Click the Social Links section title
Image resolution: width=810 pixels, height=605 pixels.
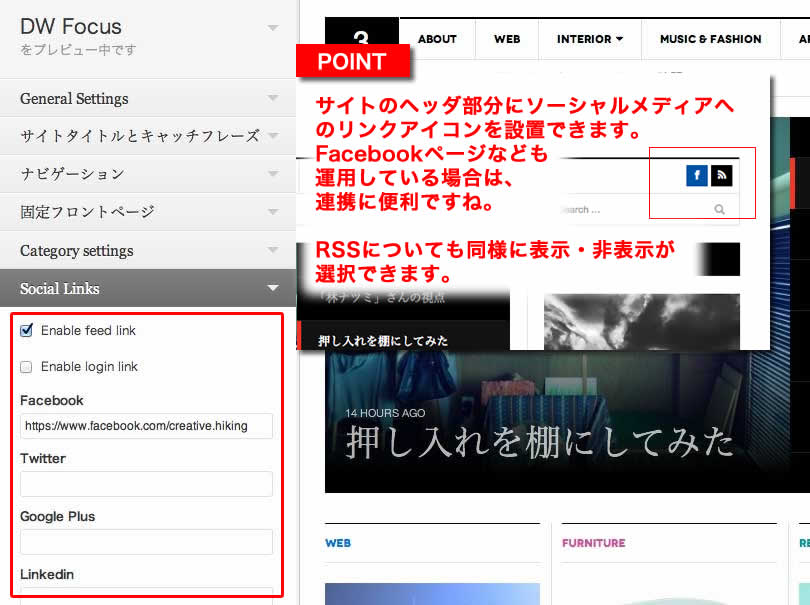pyautogui.click(x=59, y=288)
